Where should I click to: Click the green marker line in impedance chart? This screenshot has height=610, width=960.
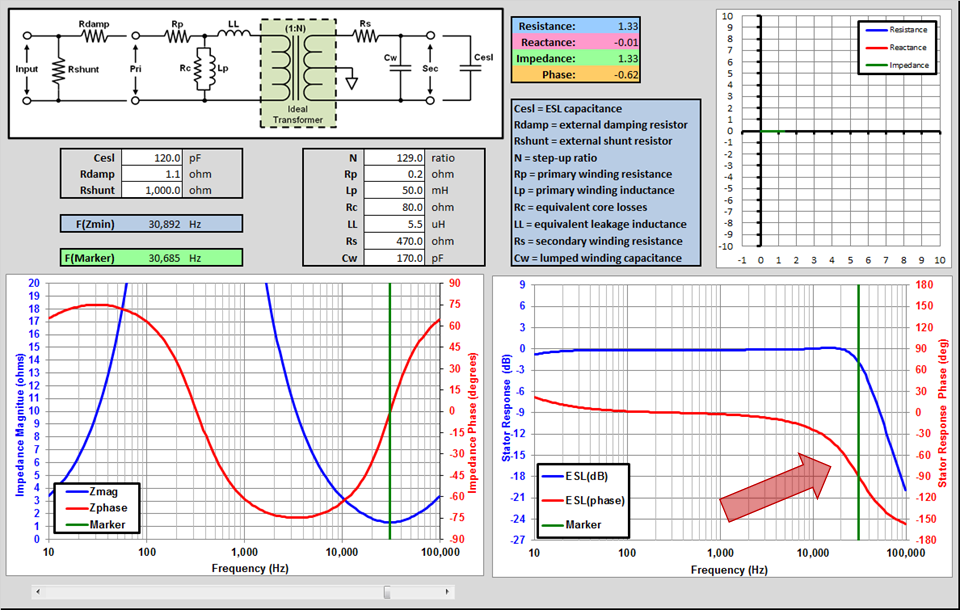[x=389, y=410]
